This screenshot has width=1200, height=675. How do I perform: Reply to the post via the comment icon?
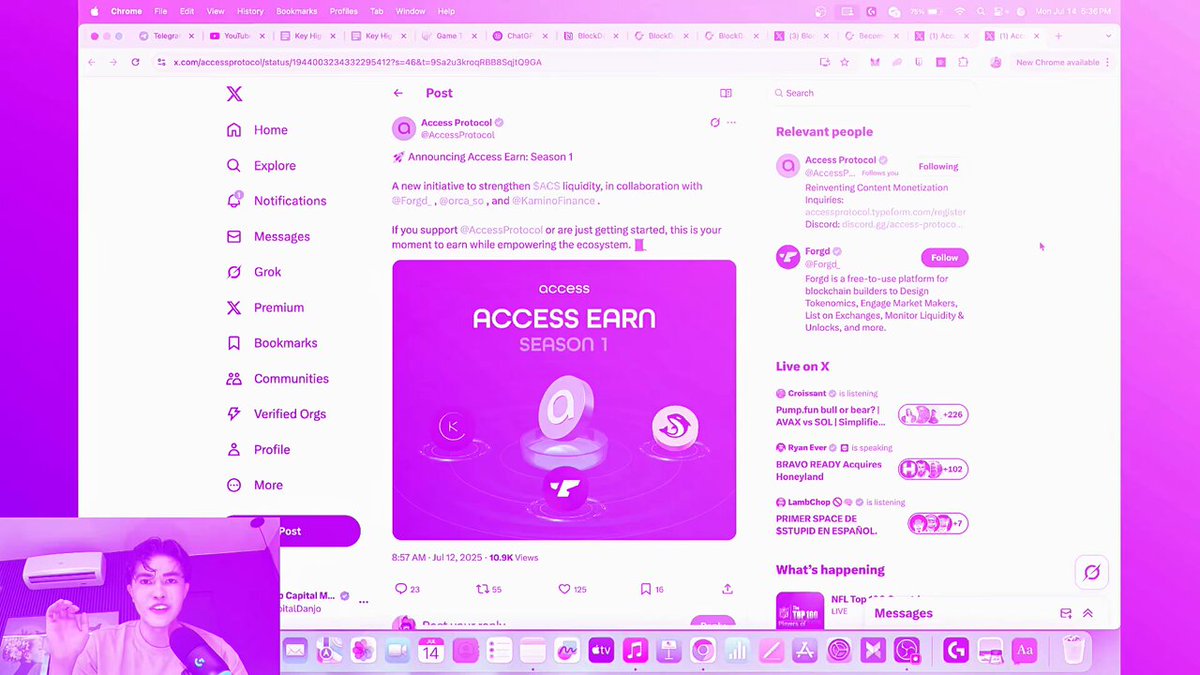[401, 589]
